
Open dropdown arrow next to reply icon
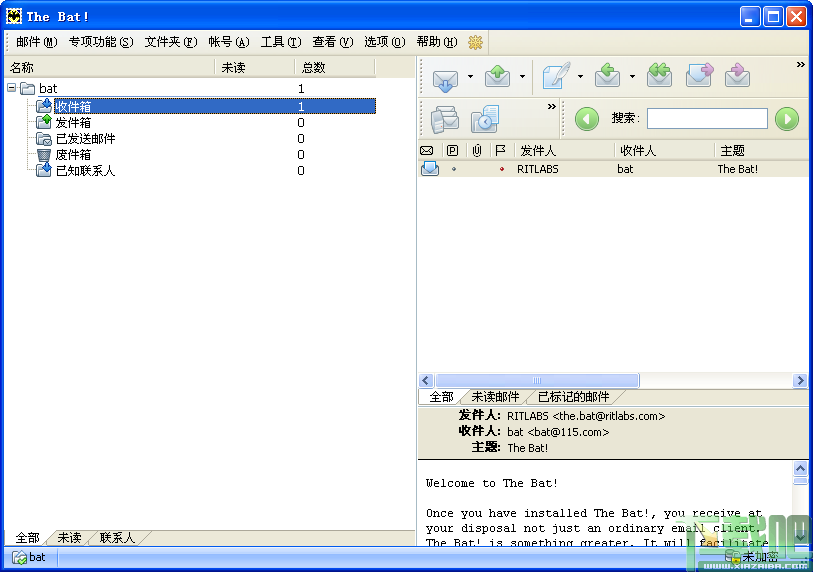[x=632, y=76]
